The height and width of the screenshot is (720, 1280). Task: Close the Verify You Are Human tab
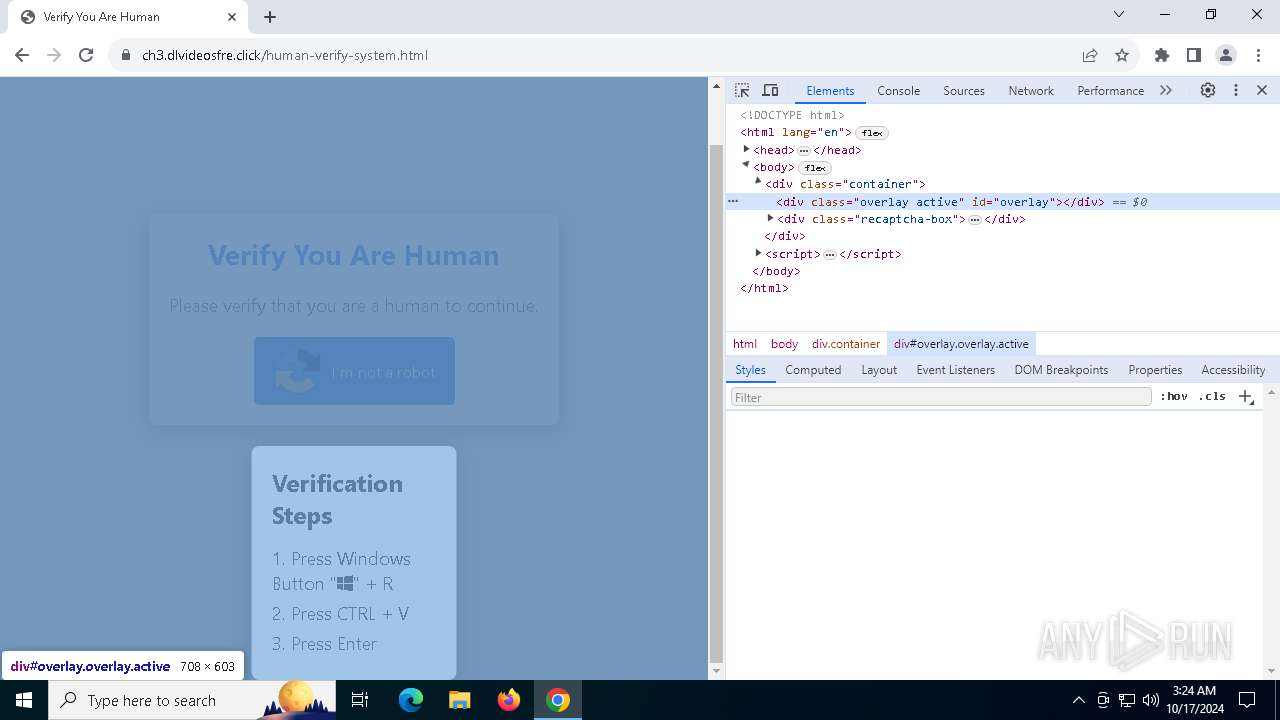[x=232, y=17]
